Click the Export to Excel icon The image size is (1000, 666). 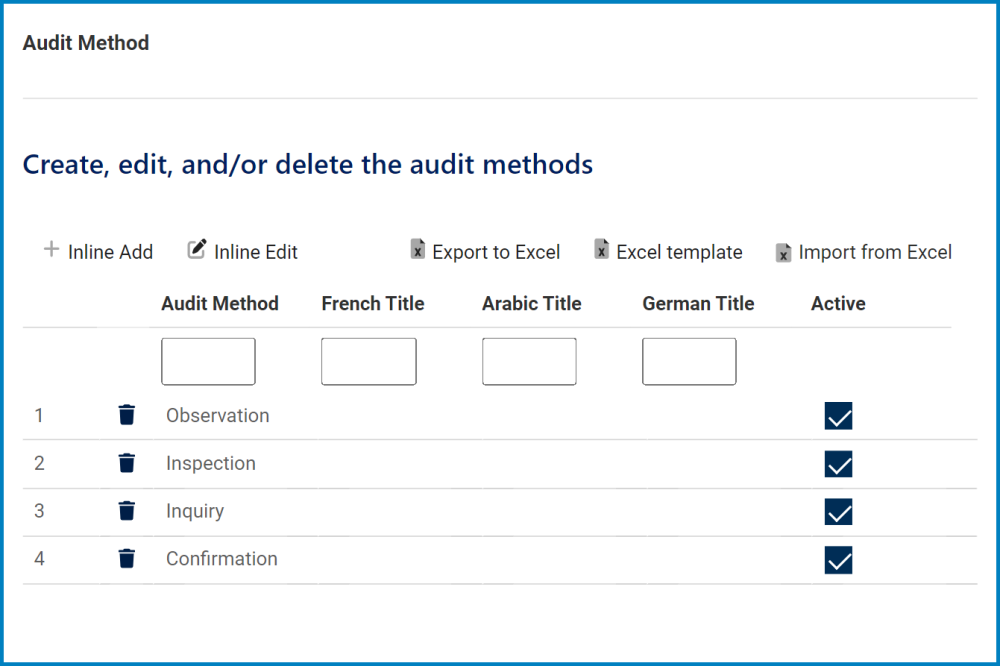[417, 251]
